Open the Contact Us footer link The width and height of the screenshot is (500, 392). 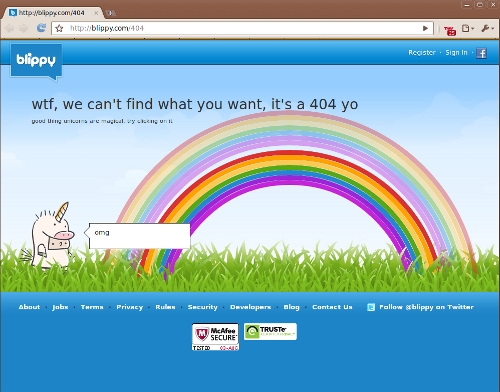point(332,307)
